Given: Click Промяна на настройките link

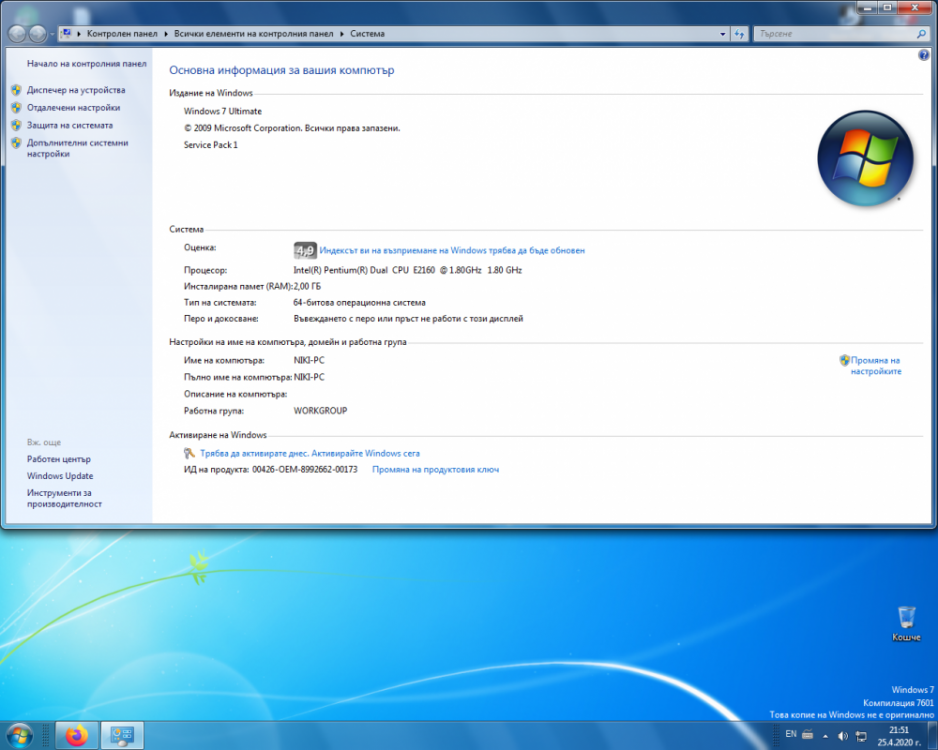Looking at the screenshot, I should click(x=876, y=366).
